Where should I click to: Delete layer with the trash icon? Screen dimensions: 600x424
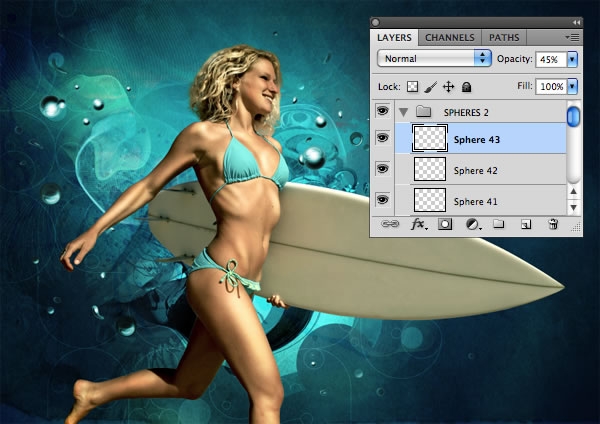[x=553, y=224]
